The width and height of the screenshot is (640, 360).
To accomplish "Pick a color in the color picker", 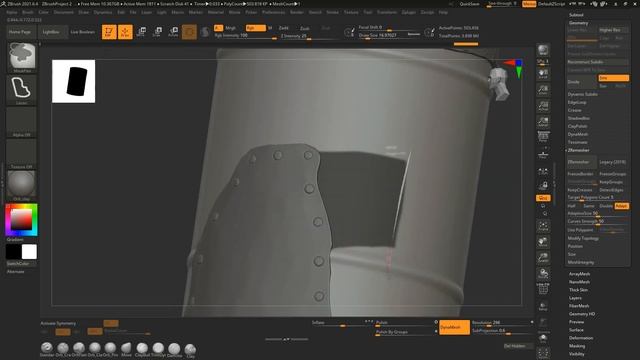I will [x=21, y=220].
